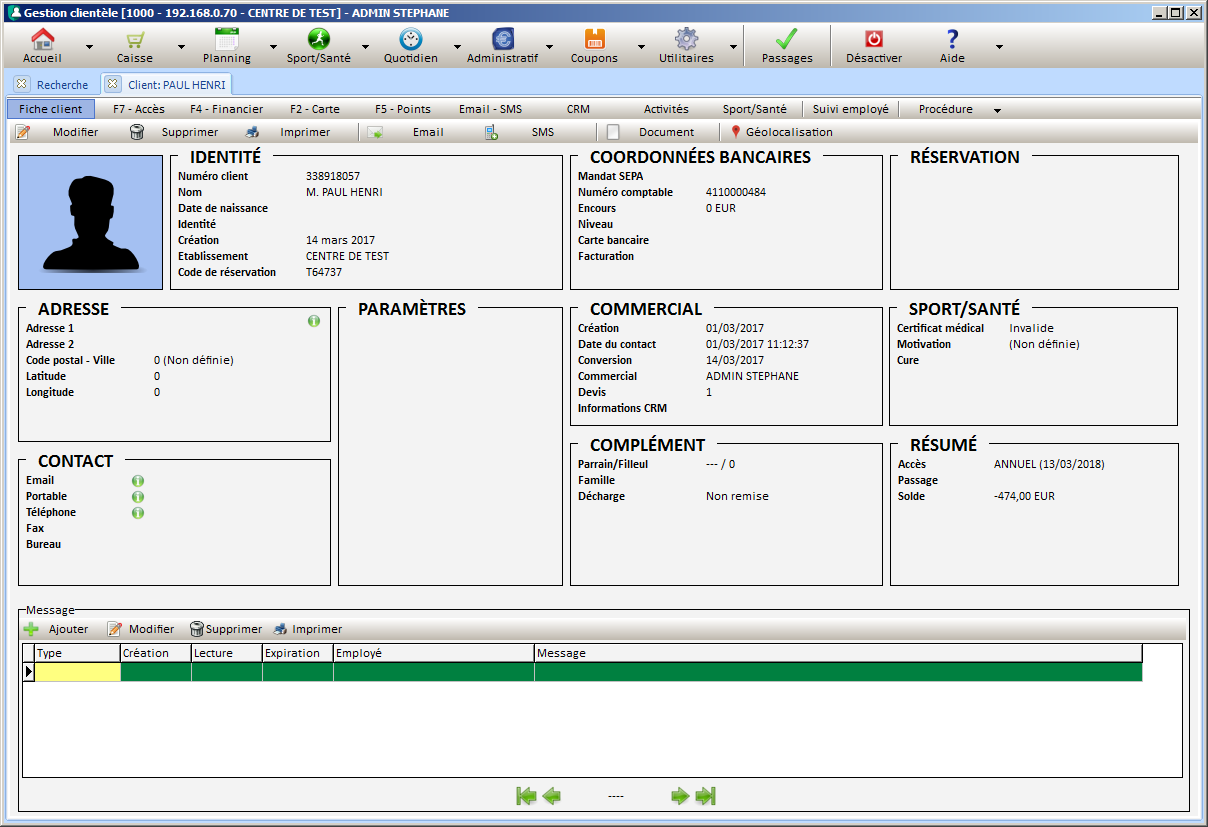
Task: Click the Document page icon
Action: 614,132
